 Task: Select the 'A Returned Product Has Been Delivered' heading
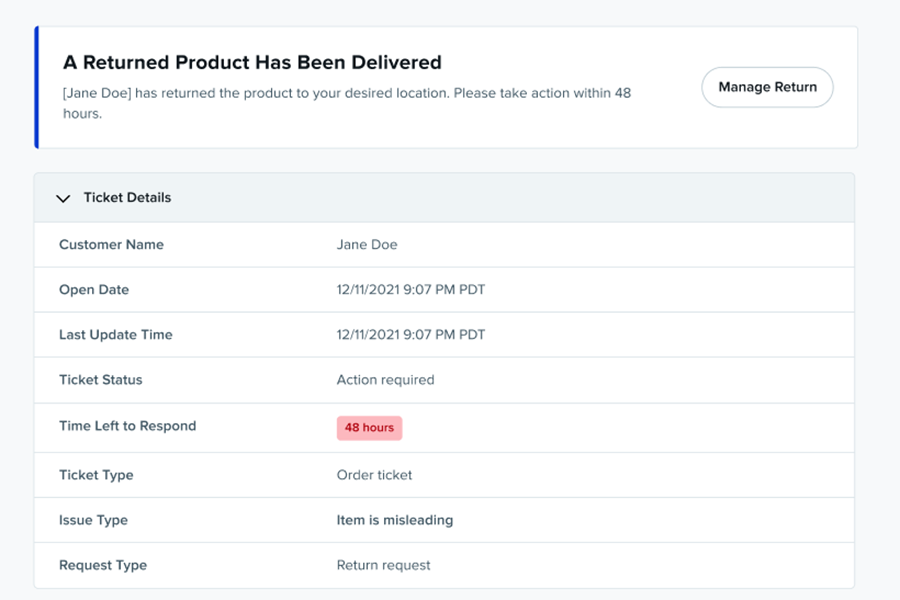[x=252, y=62]
